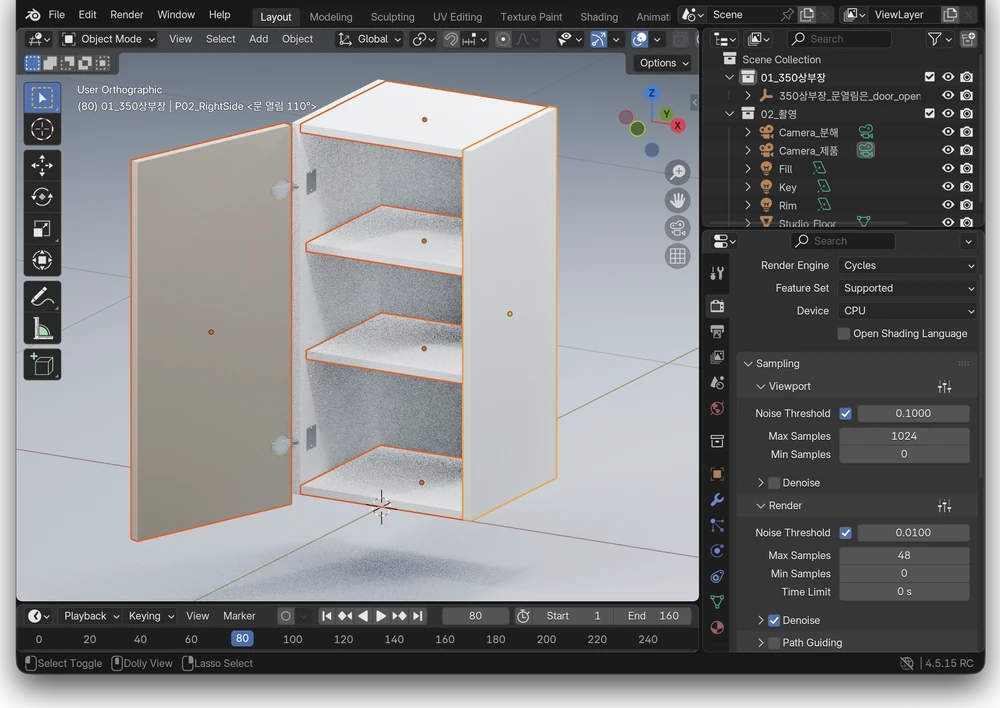Select the Cursor tool in the toolbar

(42, 129)
